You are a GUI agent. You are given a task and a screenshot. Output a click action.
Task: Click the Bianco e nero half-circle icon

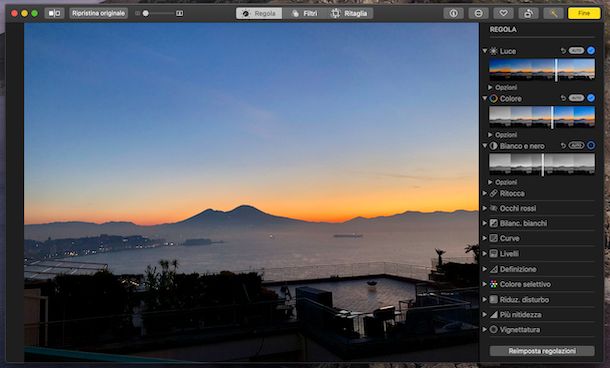point(494,146)
